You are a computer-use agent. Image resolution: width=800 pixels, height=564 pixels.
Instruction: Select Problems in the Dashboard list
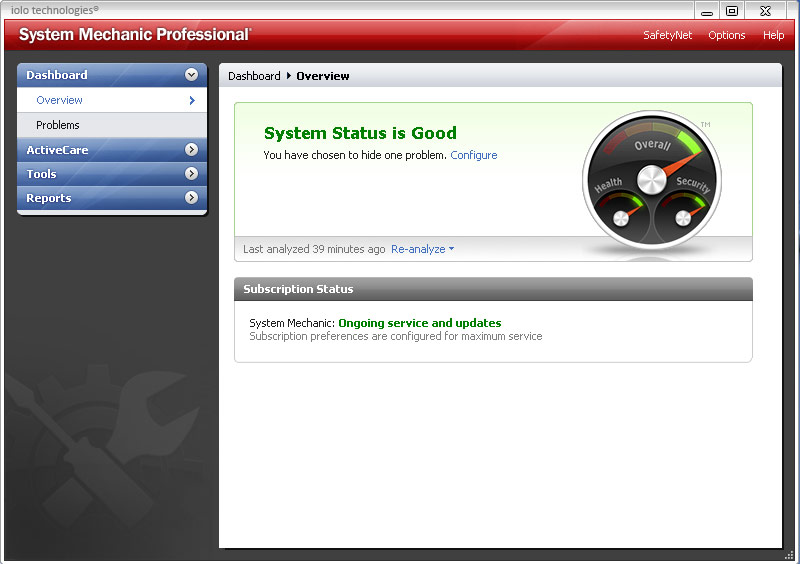[112, 125]
